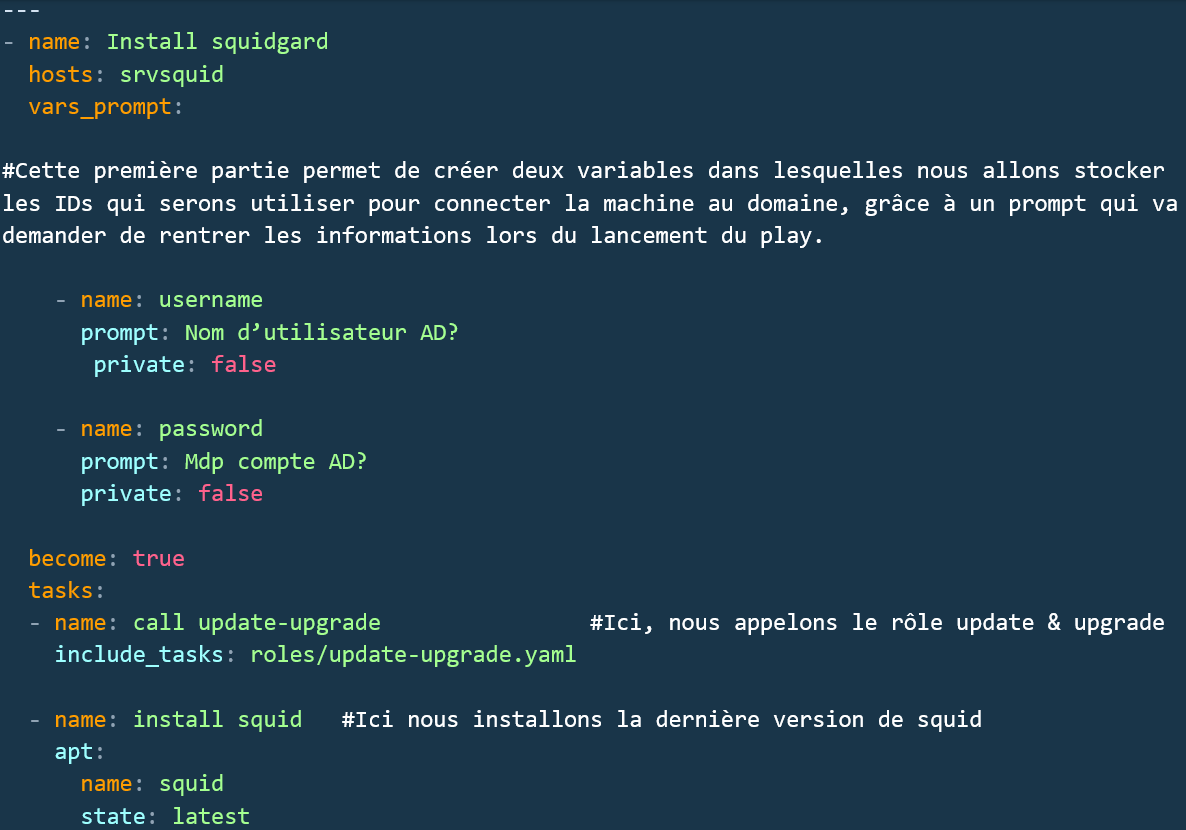Click the "vars_prompt" key
1186x830 pixels.
click(100, 107)
